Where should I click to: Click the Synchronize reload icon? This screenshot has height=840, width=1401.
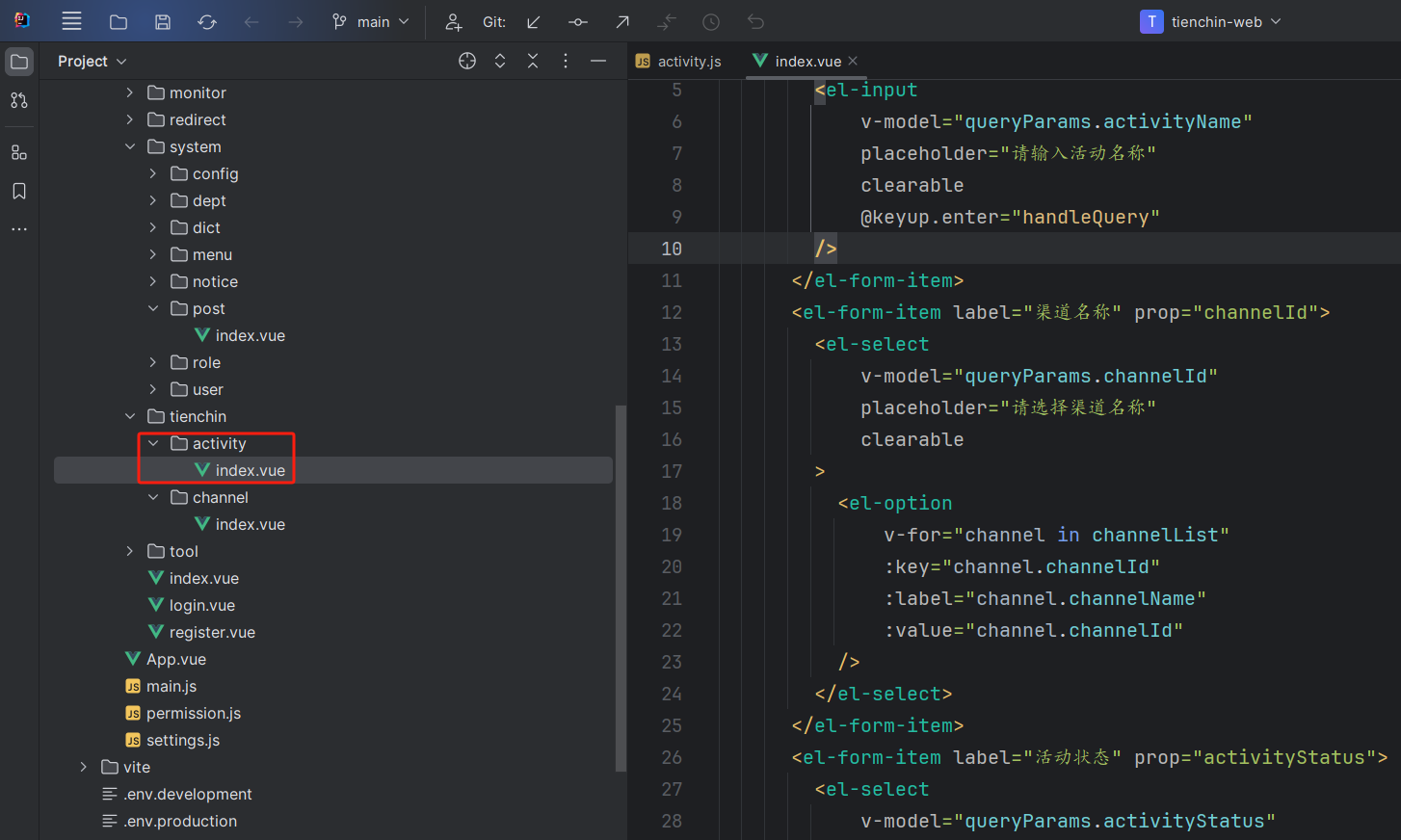[207, 21]
